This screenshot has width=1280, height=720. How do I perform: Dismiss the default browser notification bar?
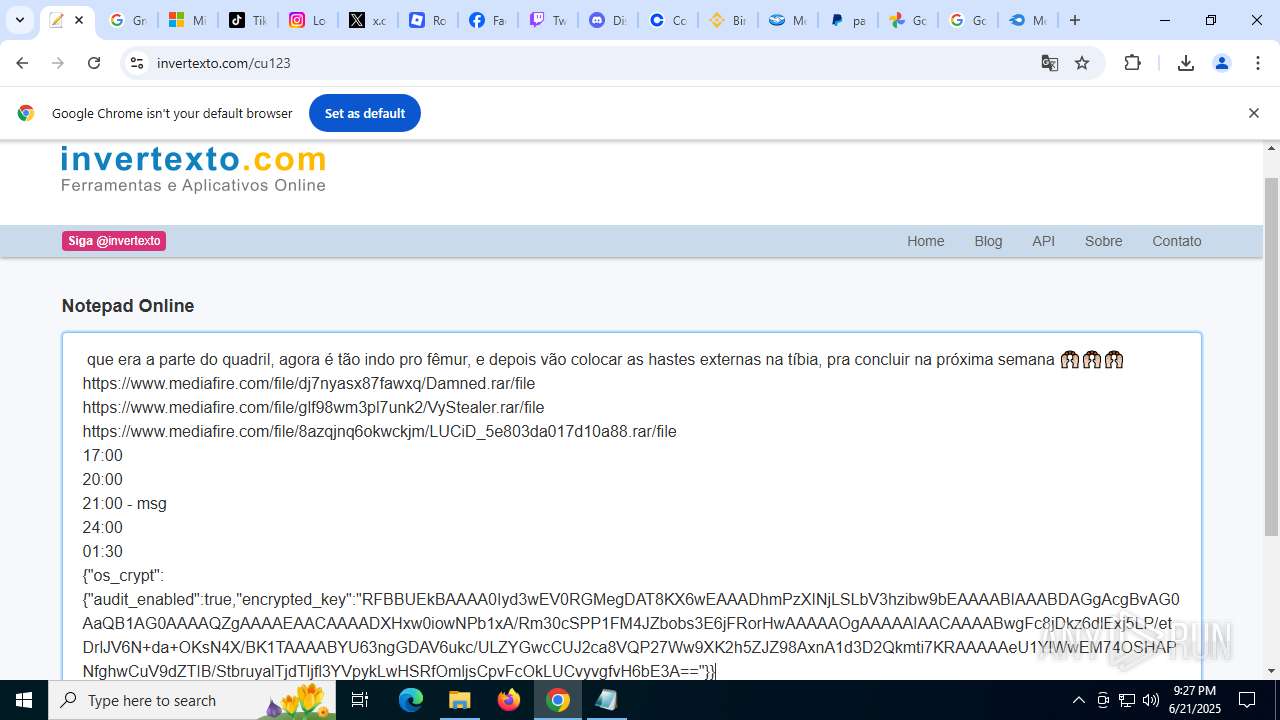pos(1253,113)
